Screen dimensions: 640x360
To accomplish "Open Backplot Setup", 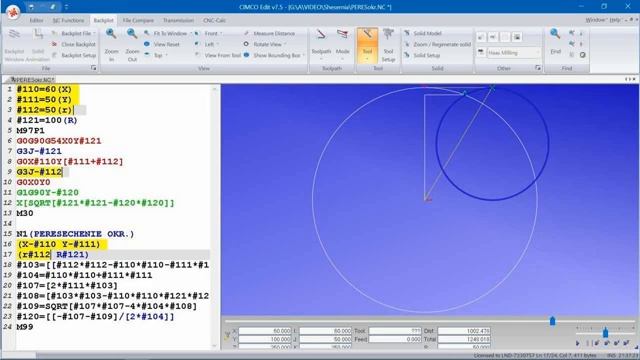I will pos(75,55).
